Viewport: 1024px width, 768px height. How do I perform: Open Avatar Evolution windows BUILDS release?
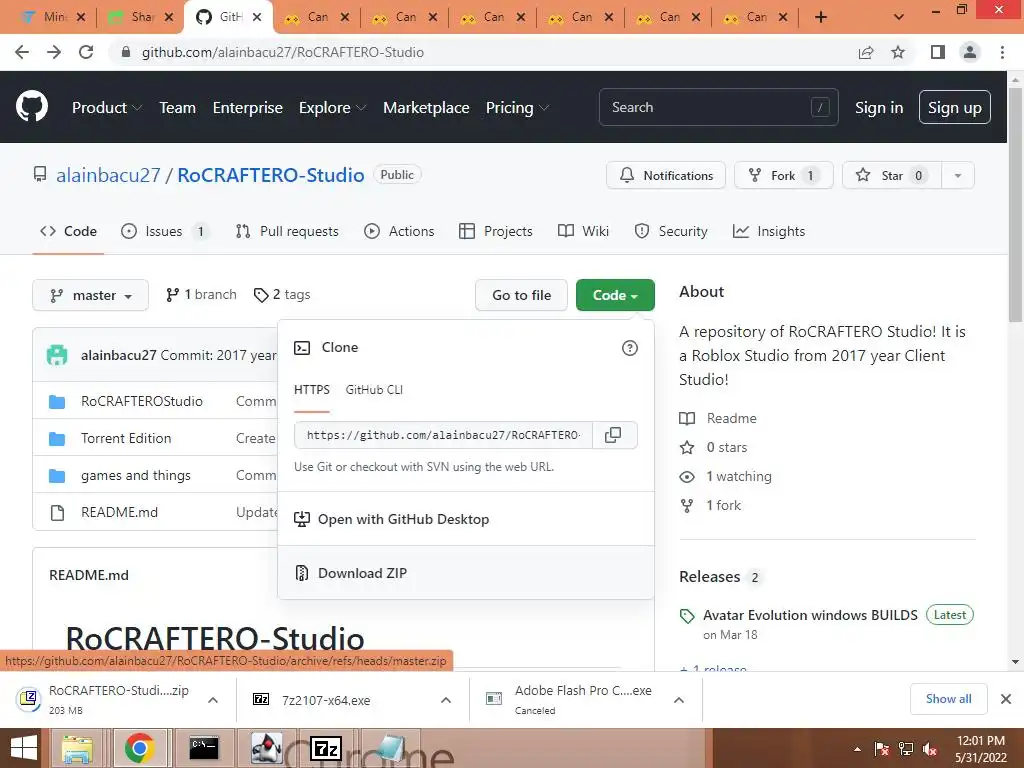coord(810,615)
